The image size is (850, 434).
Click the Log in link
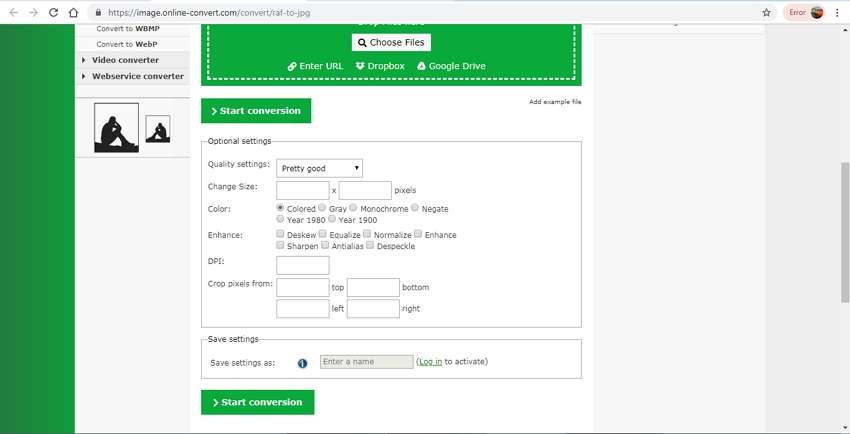coord(430,362)
